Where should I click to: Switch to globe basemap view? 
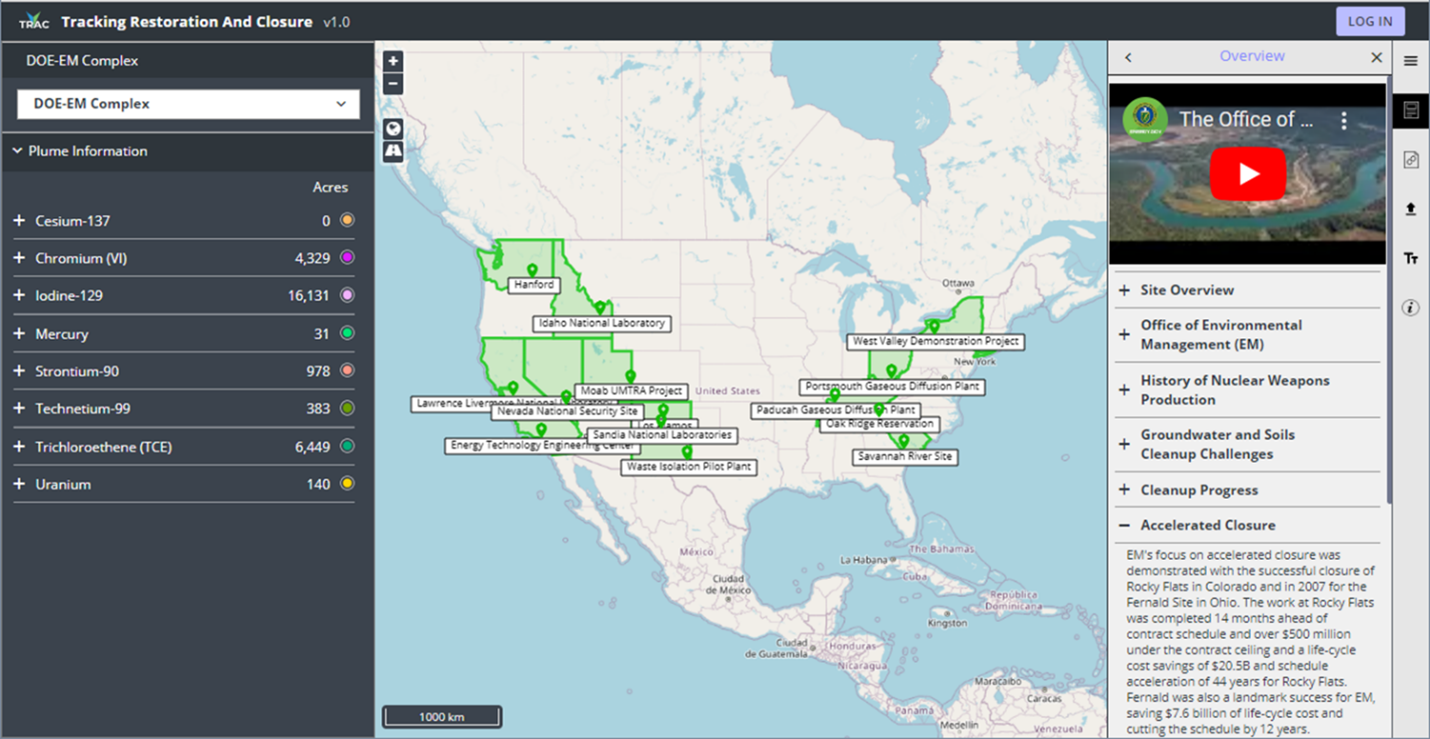(x=393, y=129)
